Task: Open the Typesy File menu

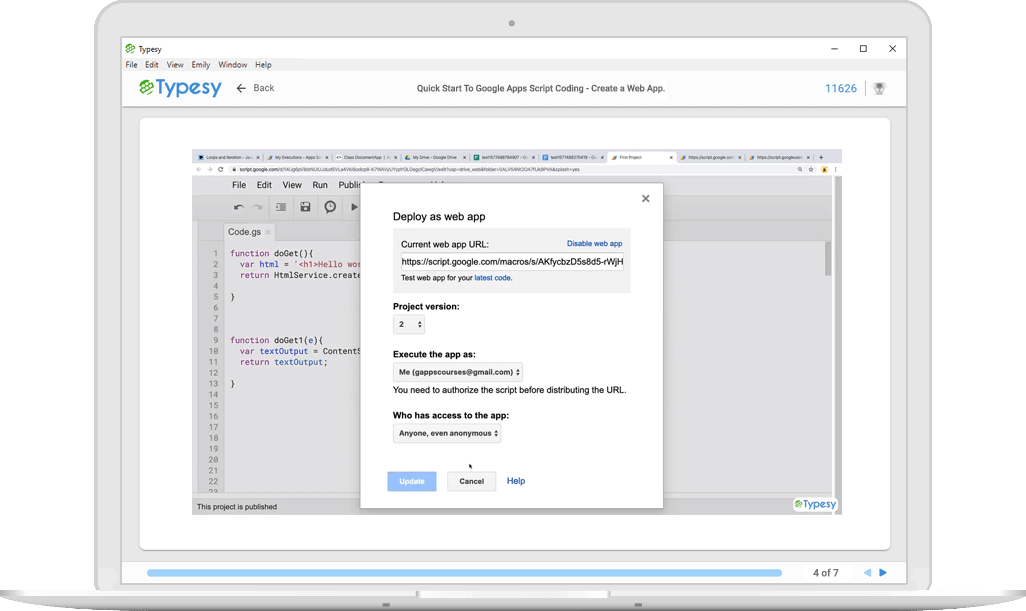Action: click(x=132, y=65)
